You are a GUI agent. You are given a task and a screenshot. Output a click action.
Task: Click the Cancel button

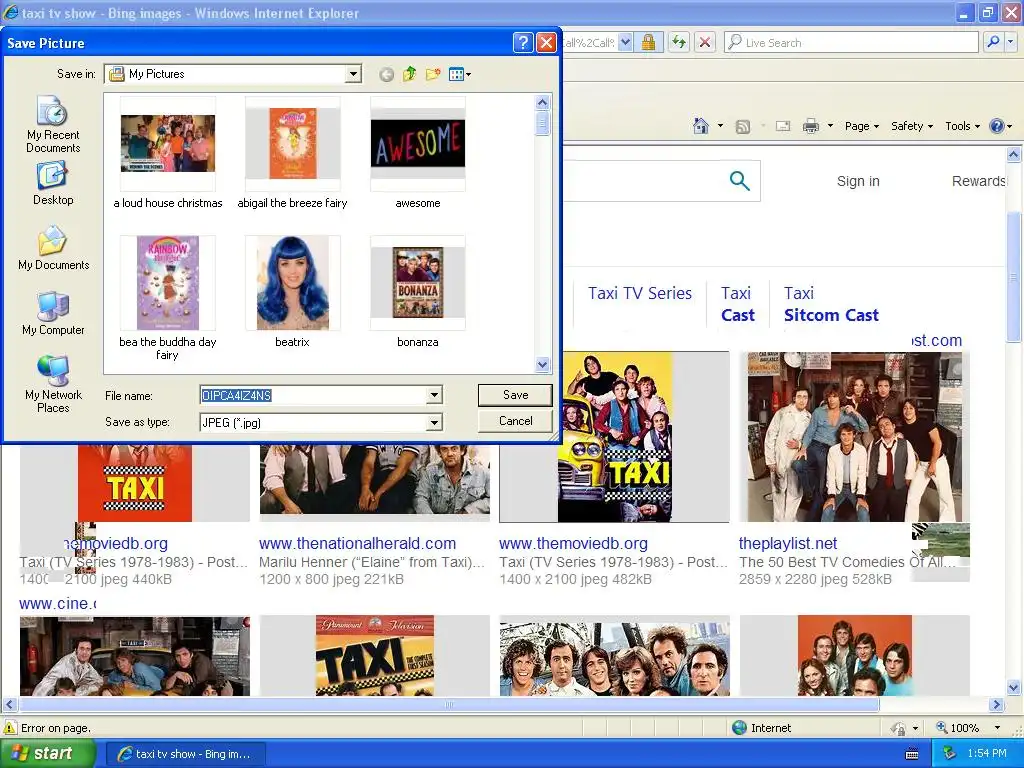(515, 421)
